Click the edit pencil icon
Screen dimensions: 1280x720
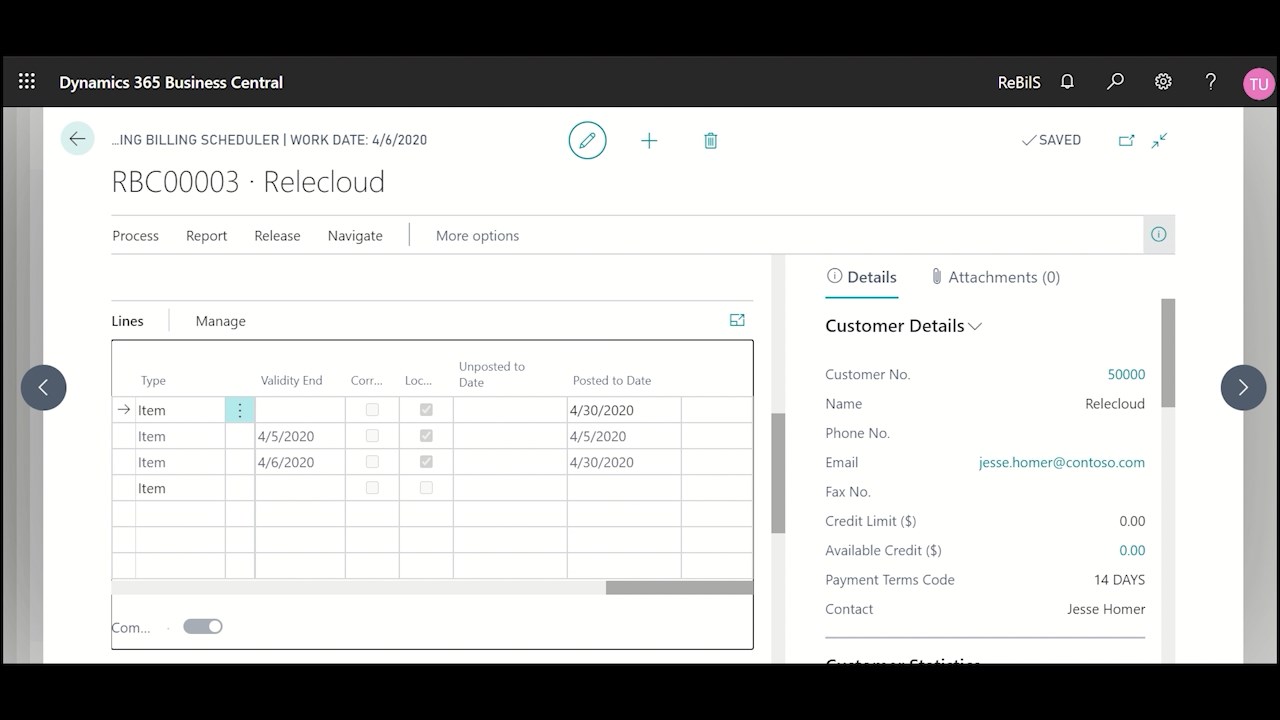coord(587,140)
